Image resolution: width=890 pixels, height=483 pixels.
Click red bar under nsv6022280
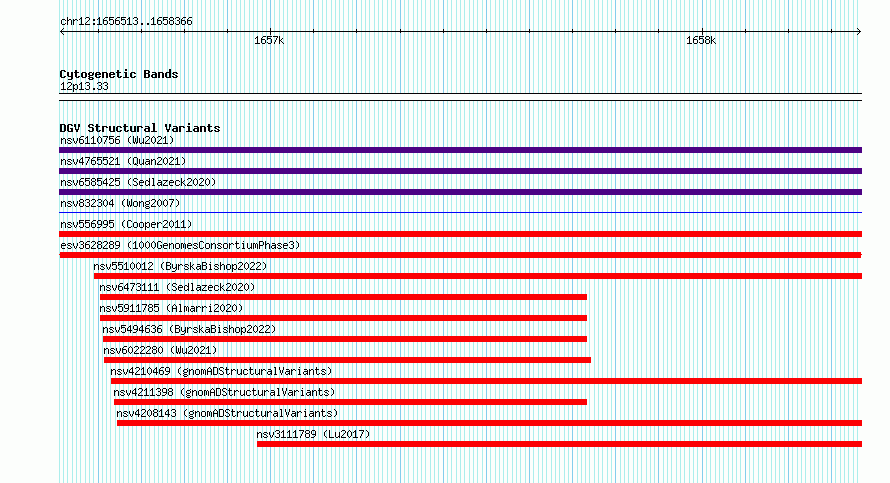(x=347, y=360)
